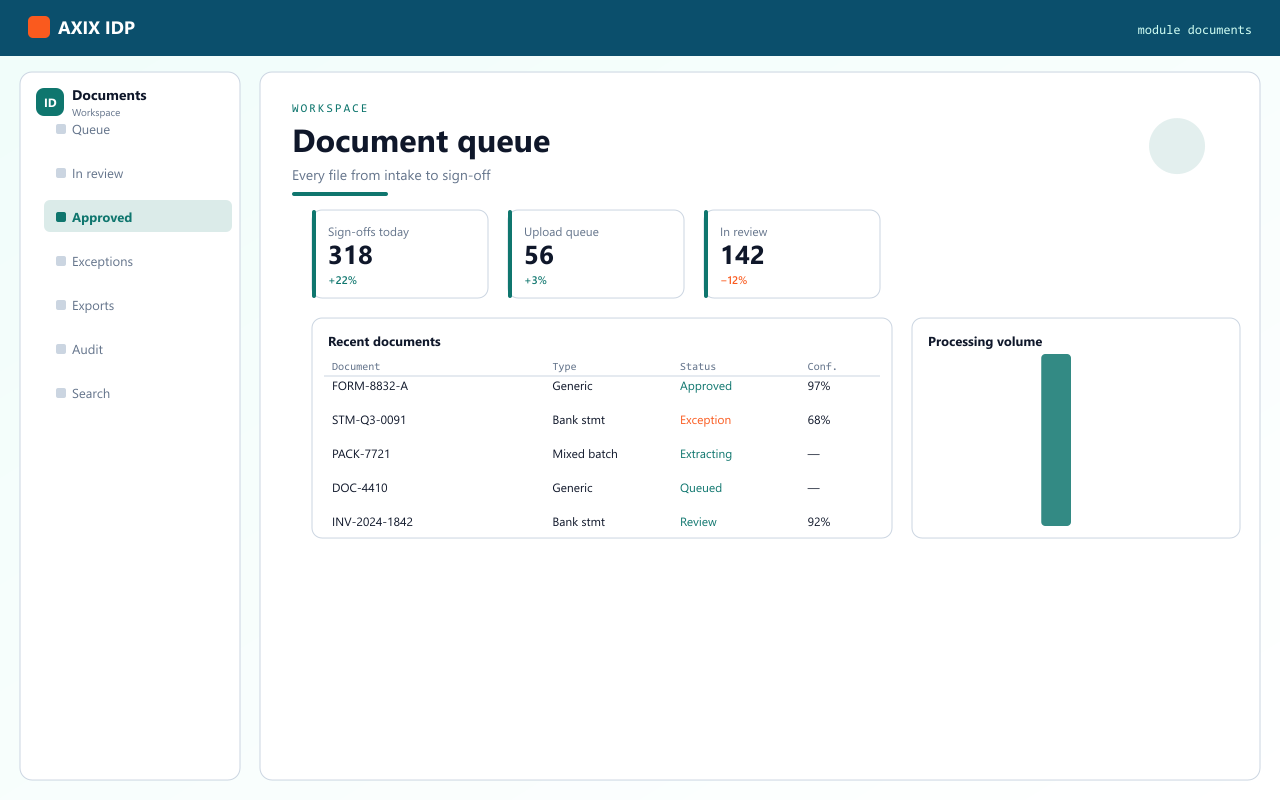Click the round avatar circle near page title
1280x800 pixels.
[x=1177, y=146]
